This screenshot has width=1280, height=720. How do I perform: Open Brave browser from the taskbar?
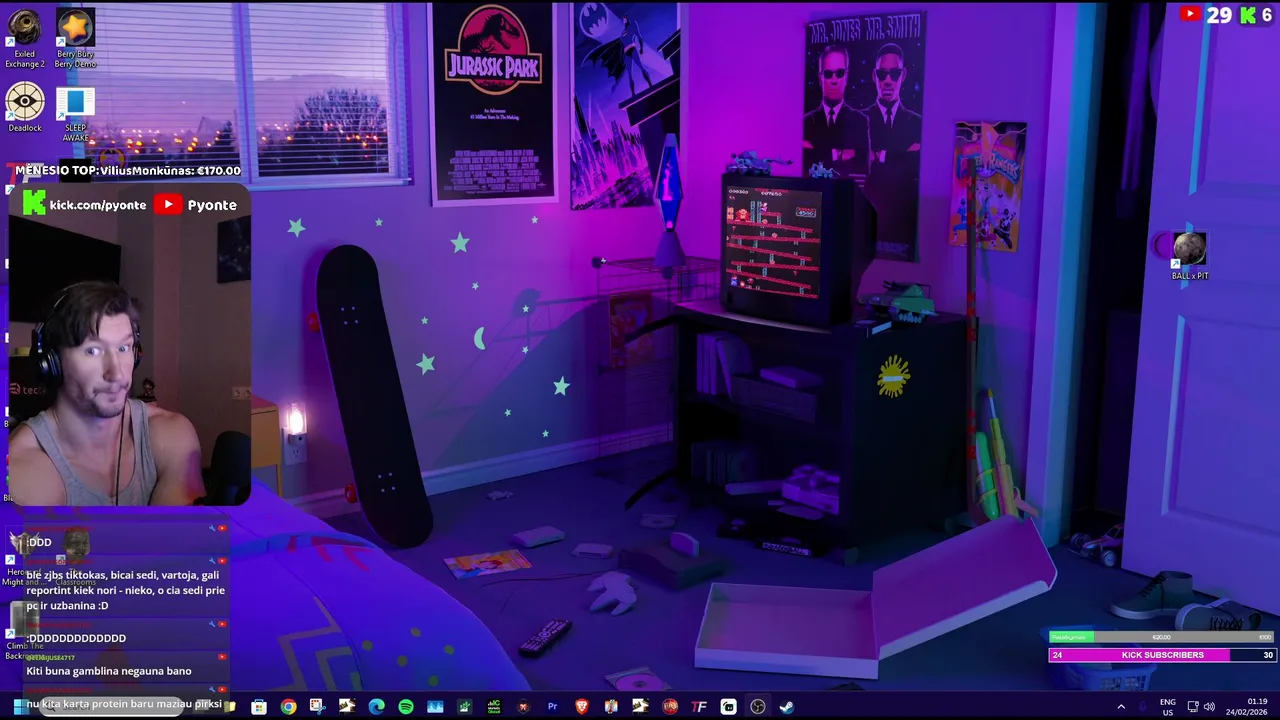point(582,707)
